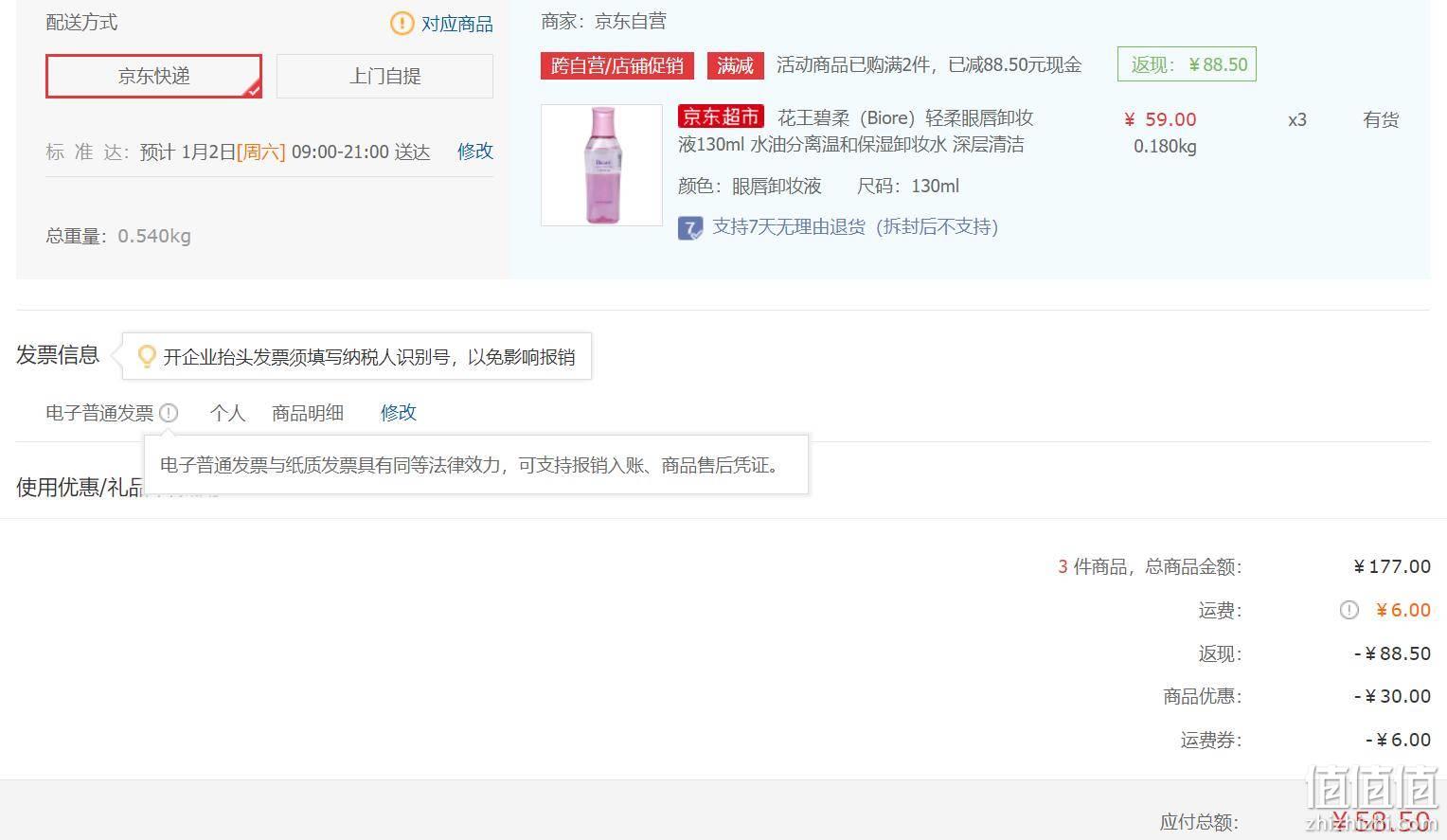Click the 跨自营/店铺促销 tag
This screenshot has width=1447, height=840.
click(617, 65)
